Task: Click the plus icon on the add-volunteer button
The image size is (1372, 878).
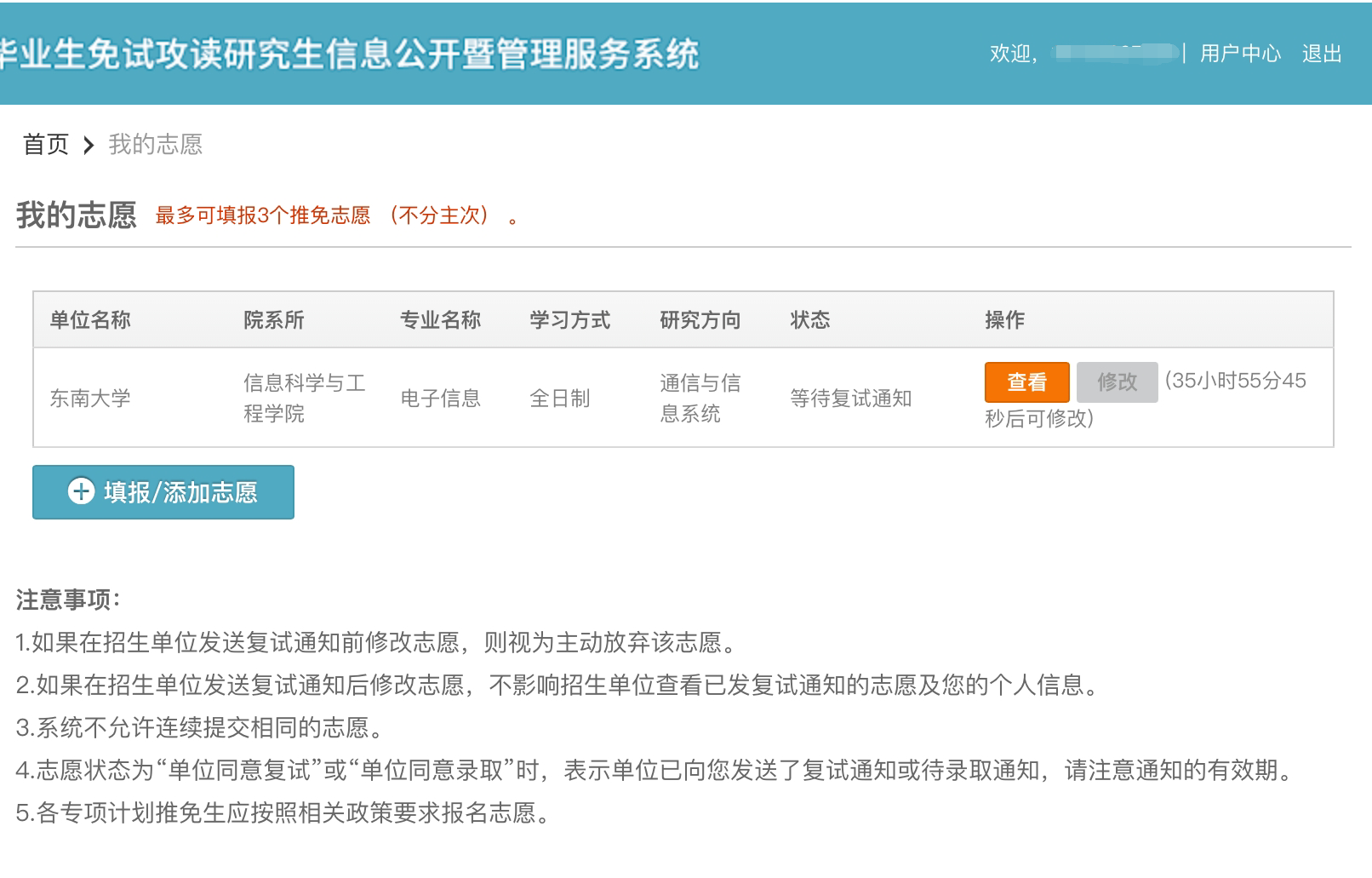Action: coord(81,491)
